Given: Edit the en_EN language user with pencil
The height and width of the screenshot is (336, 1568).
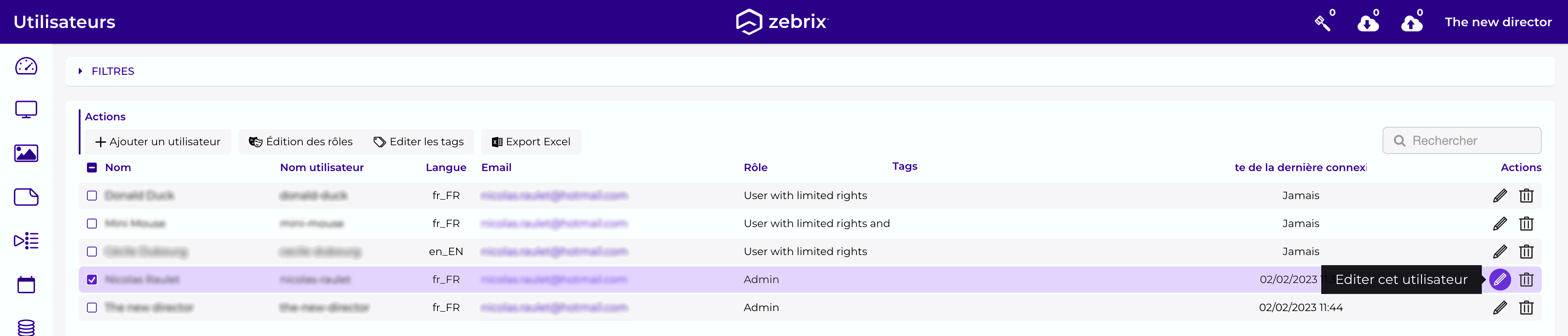Looking at the screenshot, I should pos(1500,252).
